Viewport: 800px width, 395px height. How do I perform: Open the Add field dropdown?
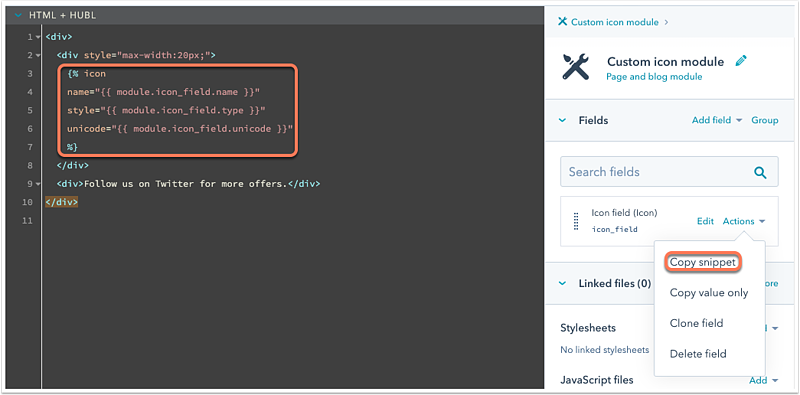(x=717, y=120)
